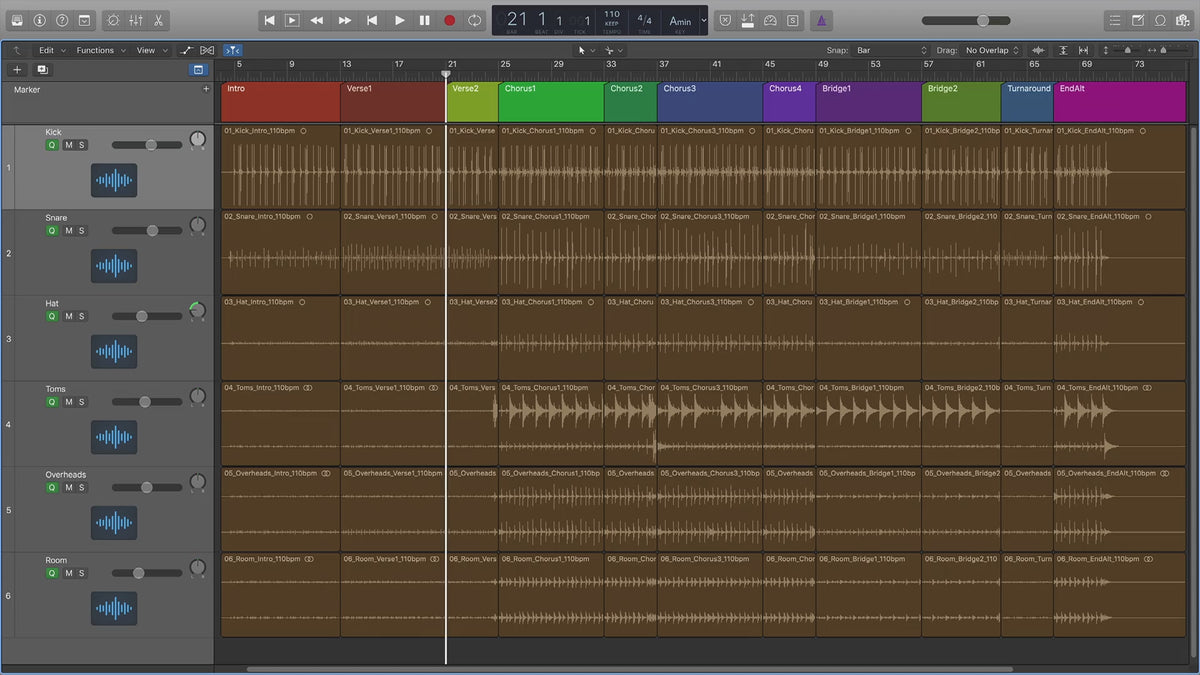Viewport: 1200px width, 675px height.
Task: Open the Library panel icon
Action: point(17,20)
